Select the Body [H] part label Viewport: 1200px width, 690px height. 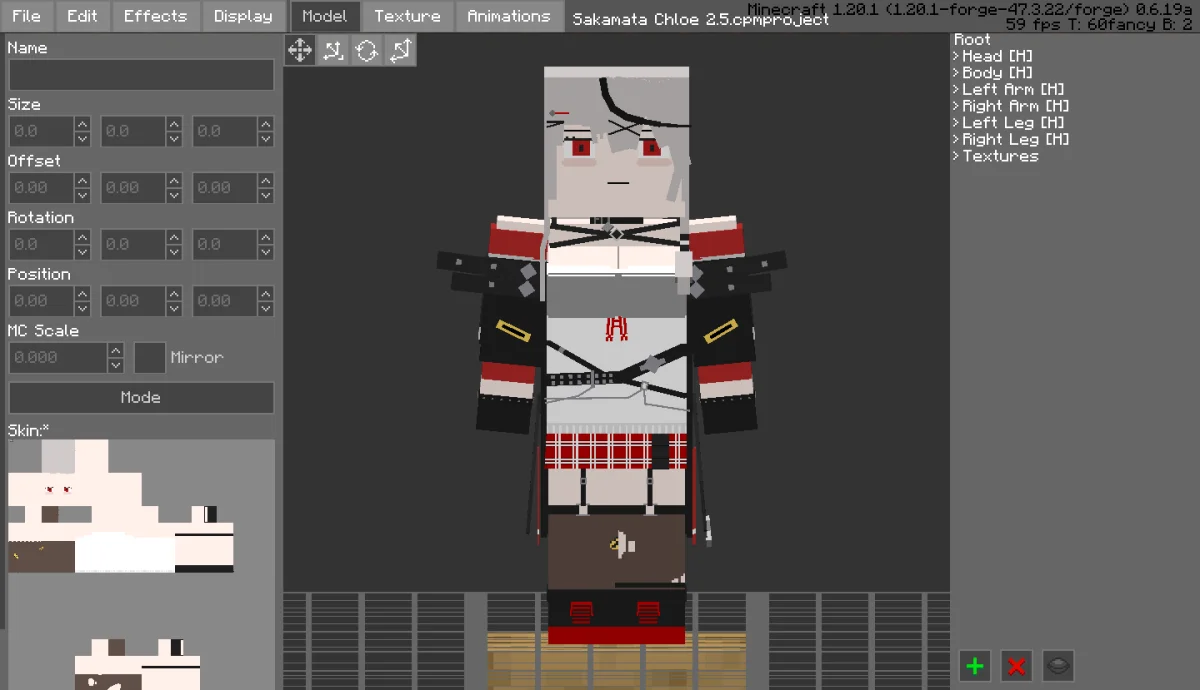(998, 73)
